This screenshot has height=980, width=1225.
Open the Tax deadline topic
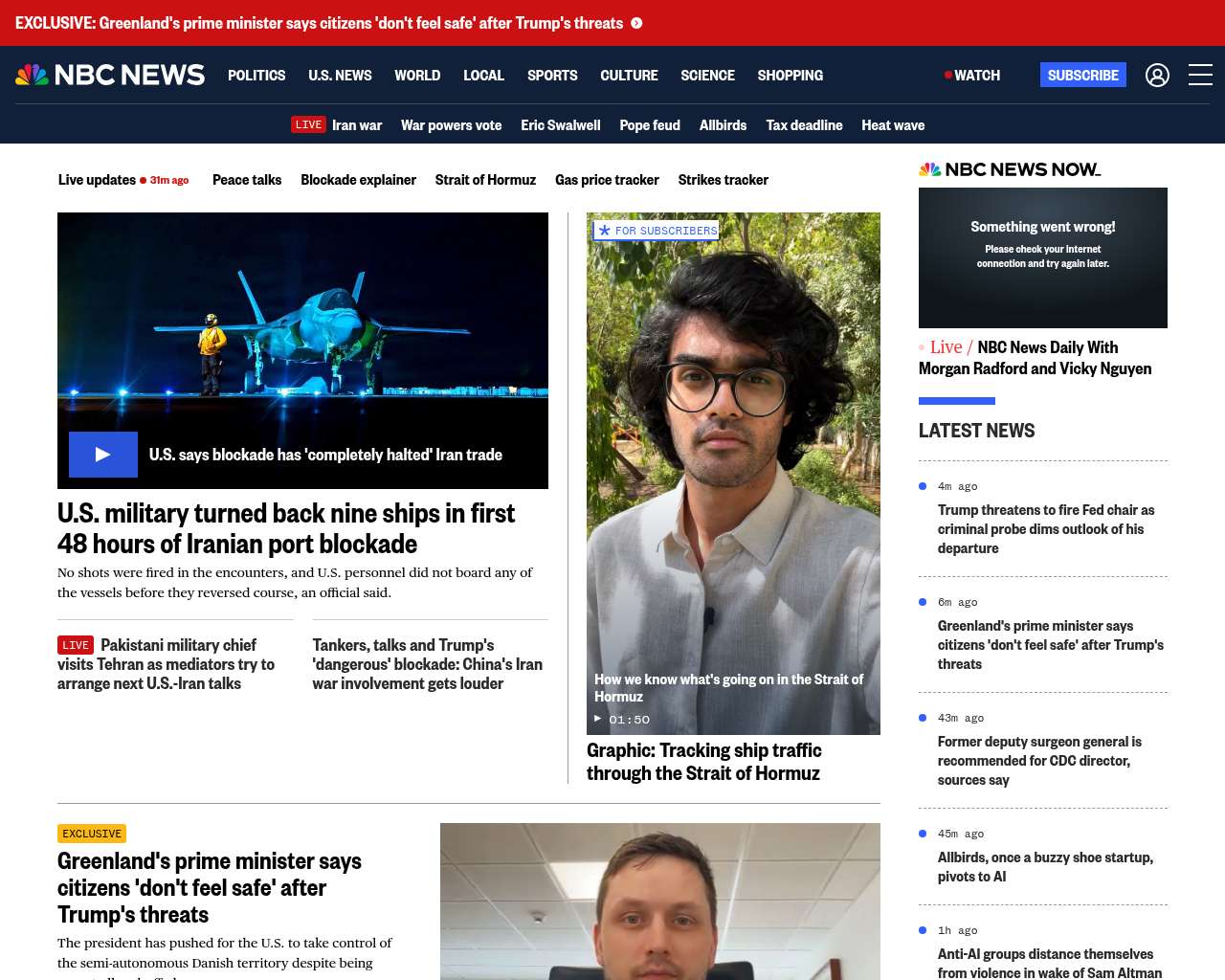tap(804, 124)
